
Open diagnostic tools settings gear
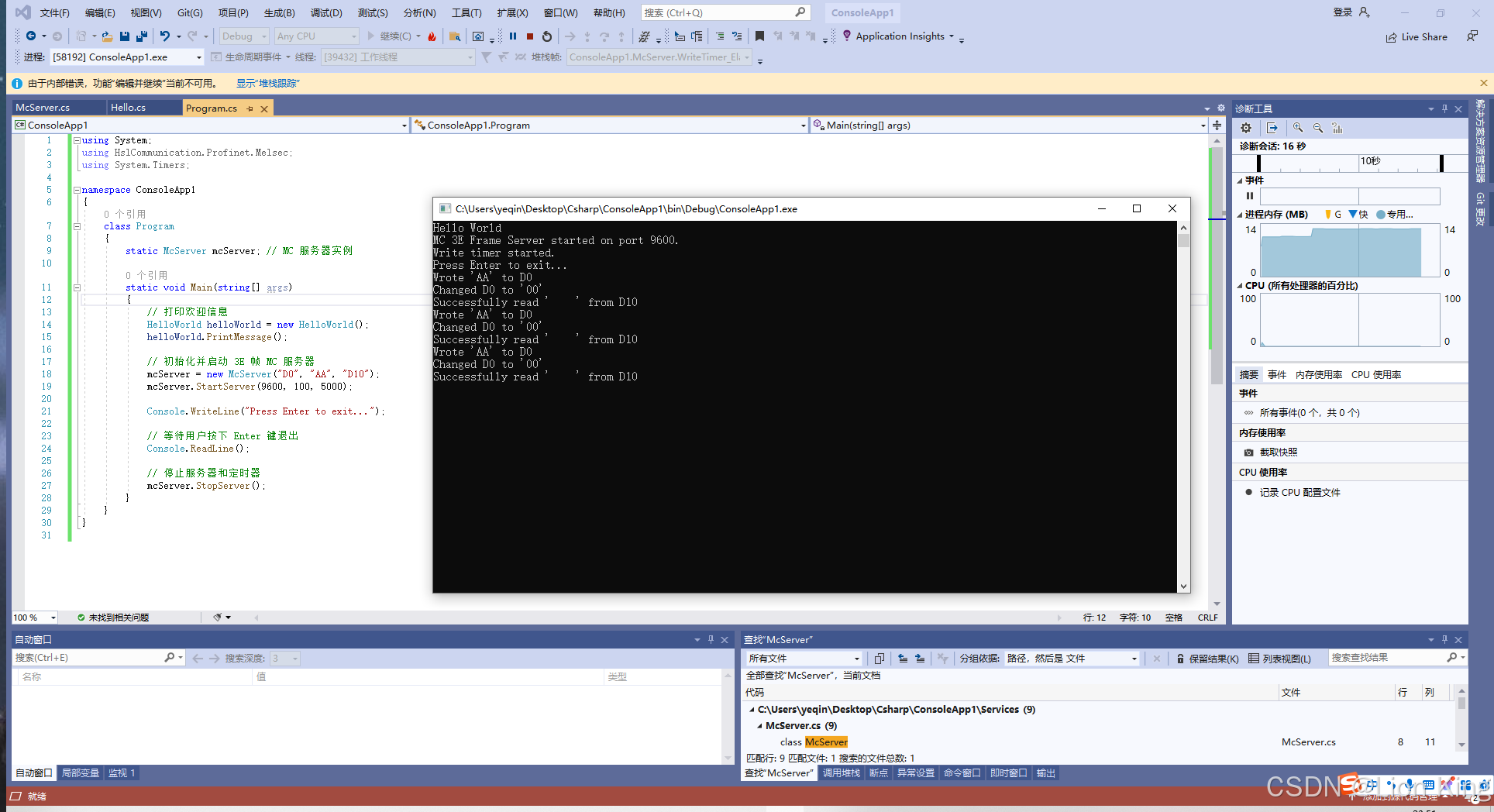pyautogui.click(x=1246, y=128)
